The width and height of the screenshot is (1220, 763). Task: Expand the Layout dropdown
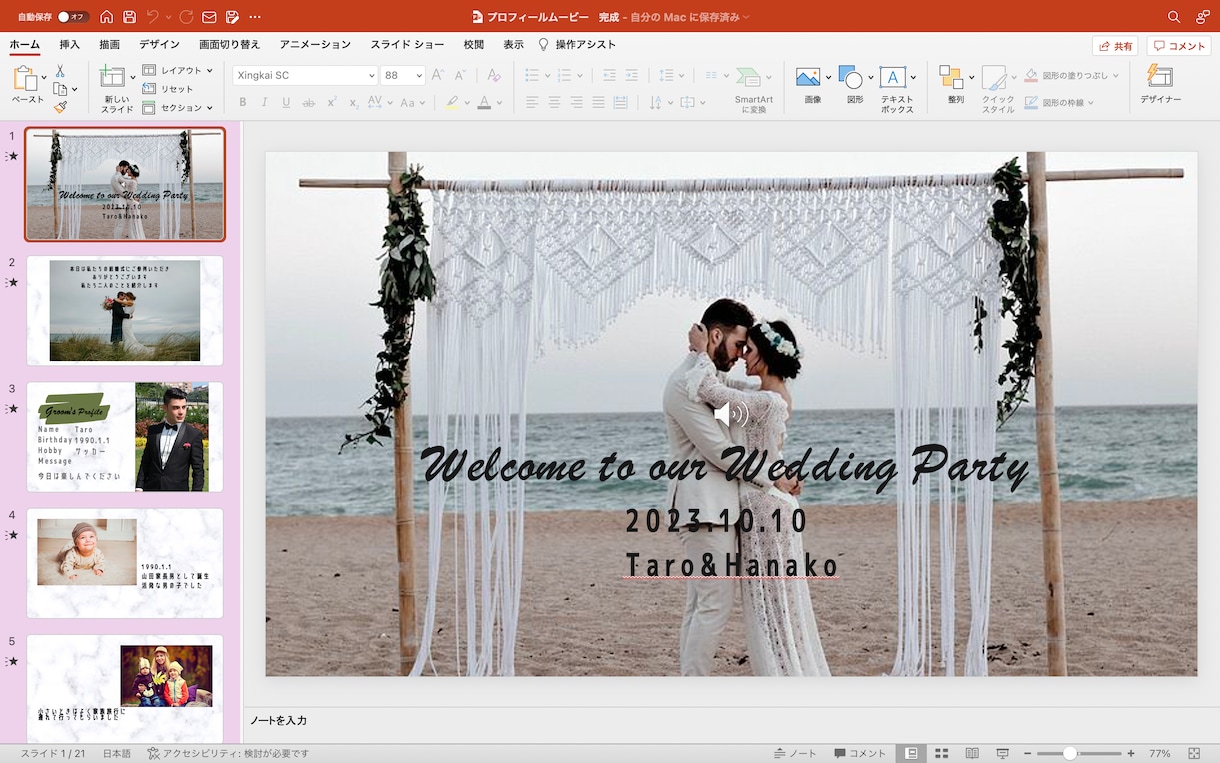(x=178, y=70)
